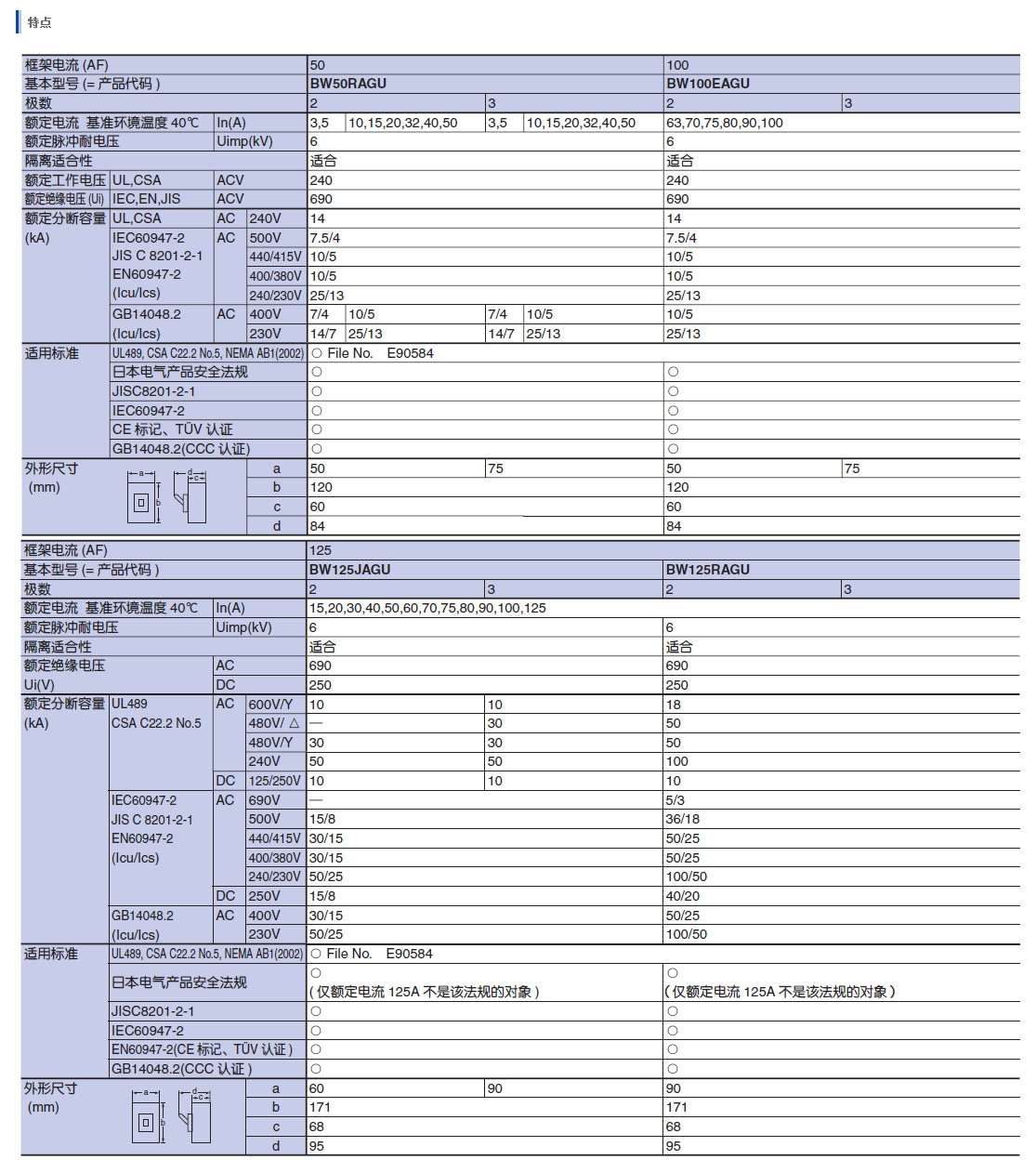Select the IEC,EN,JIS cell
The width and height of the screenshot is (1036, 1173).
pos(162,199)
